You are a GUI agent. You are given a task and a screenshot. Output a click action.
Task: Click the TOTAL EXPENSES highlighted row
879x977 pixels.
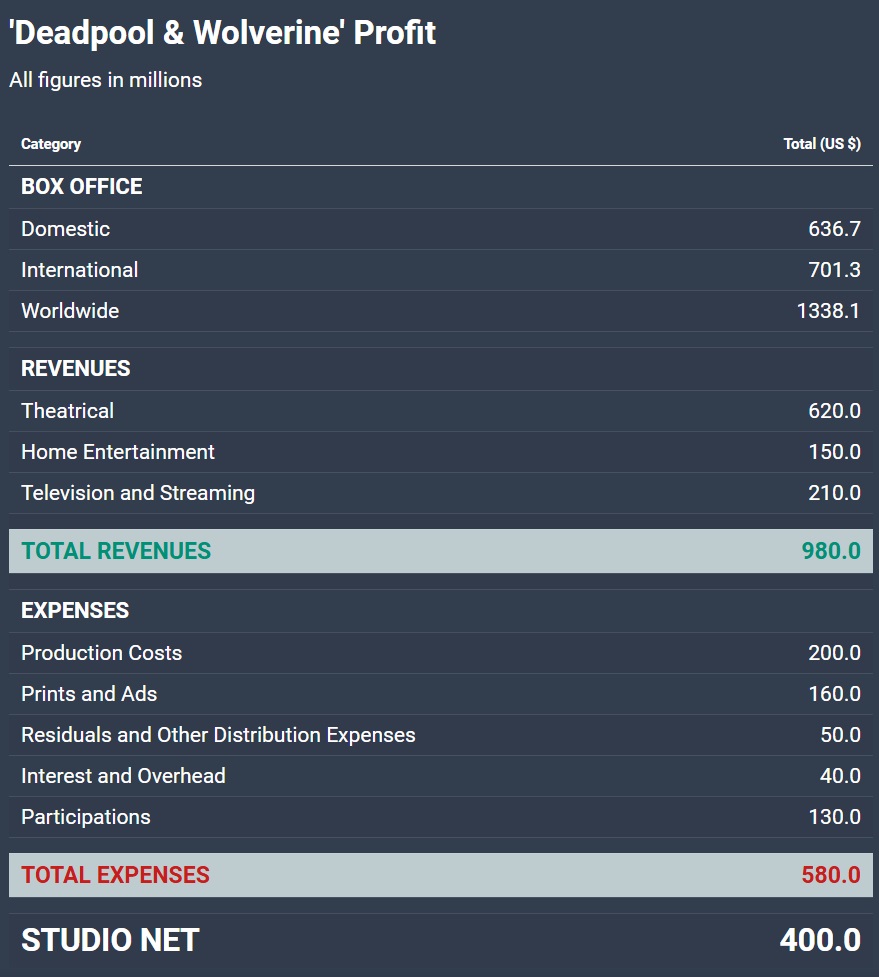pos(440,875)
